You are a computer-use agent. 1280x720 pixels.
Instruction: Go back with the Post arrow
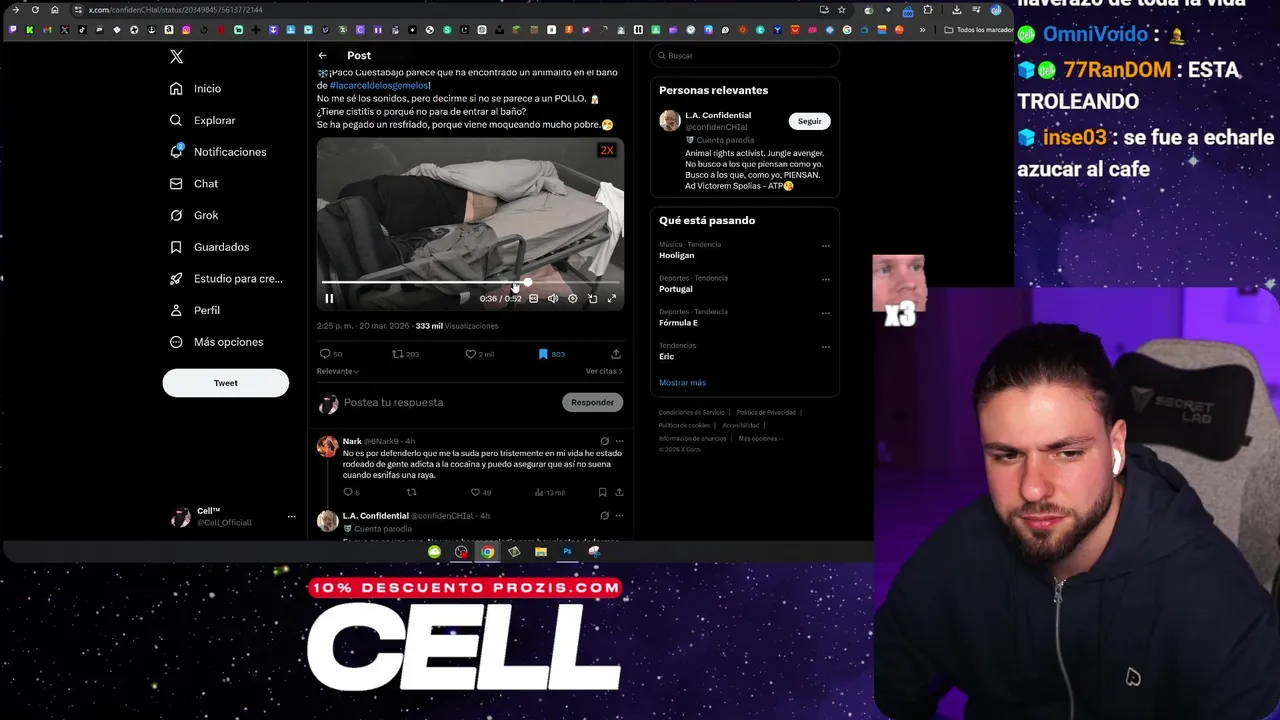tap(322, 56)
